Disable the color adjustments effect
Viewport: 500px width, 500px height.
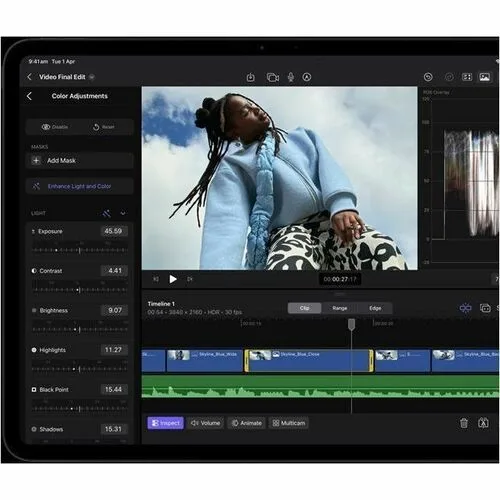(x=55, y=127)
